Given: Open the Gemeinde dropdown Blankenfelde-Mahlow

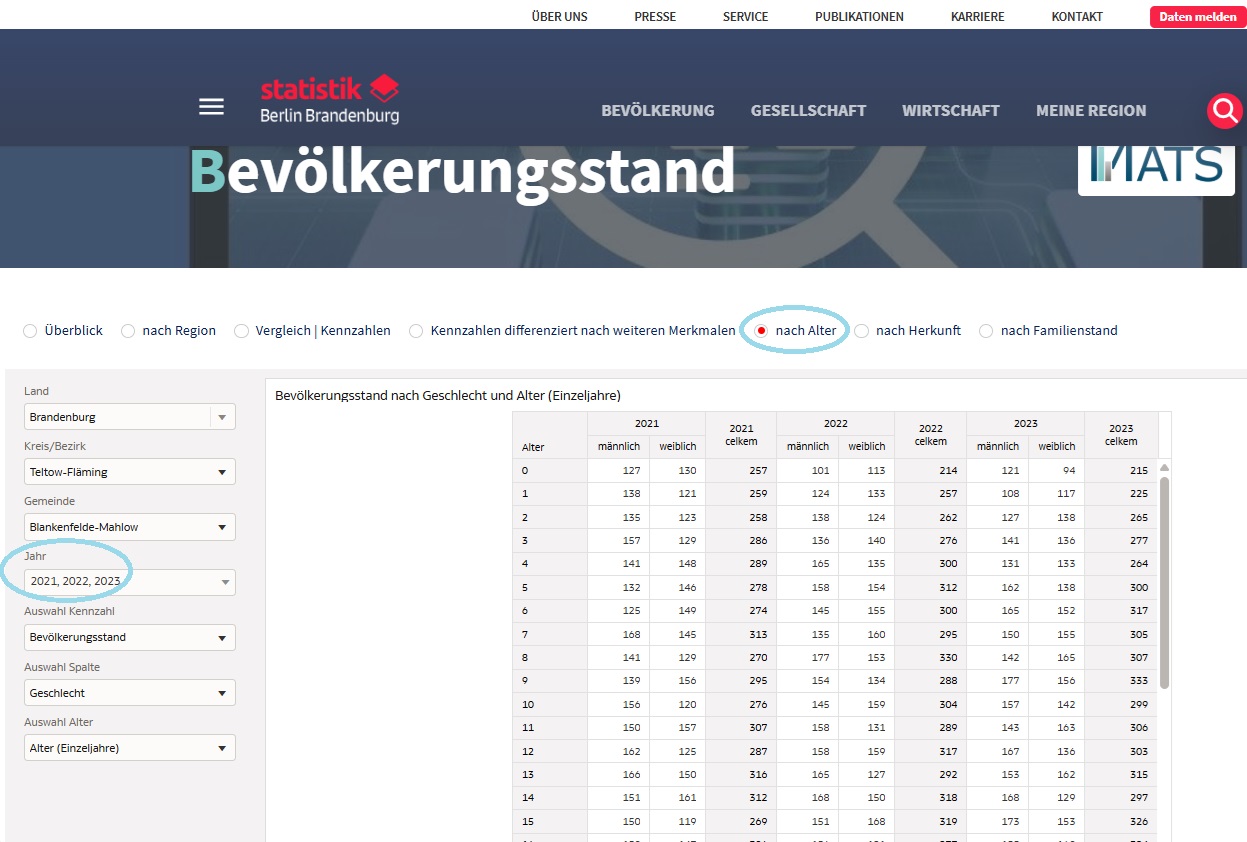Looking at the screenshot, I should tap(129, 527).
